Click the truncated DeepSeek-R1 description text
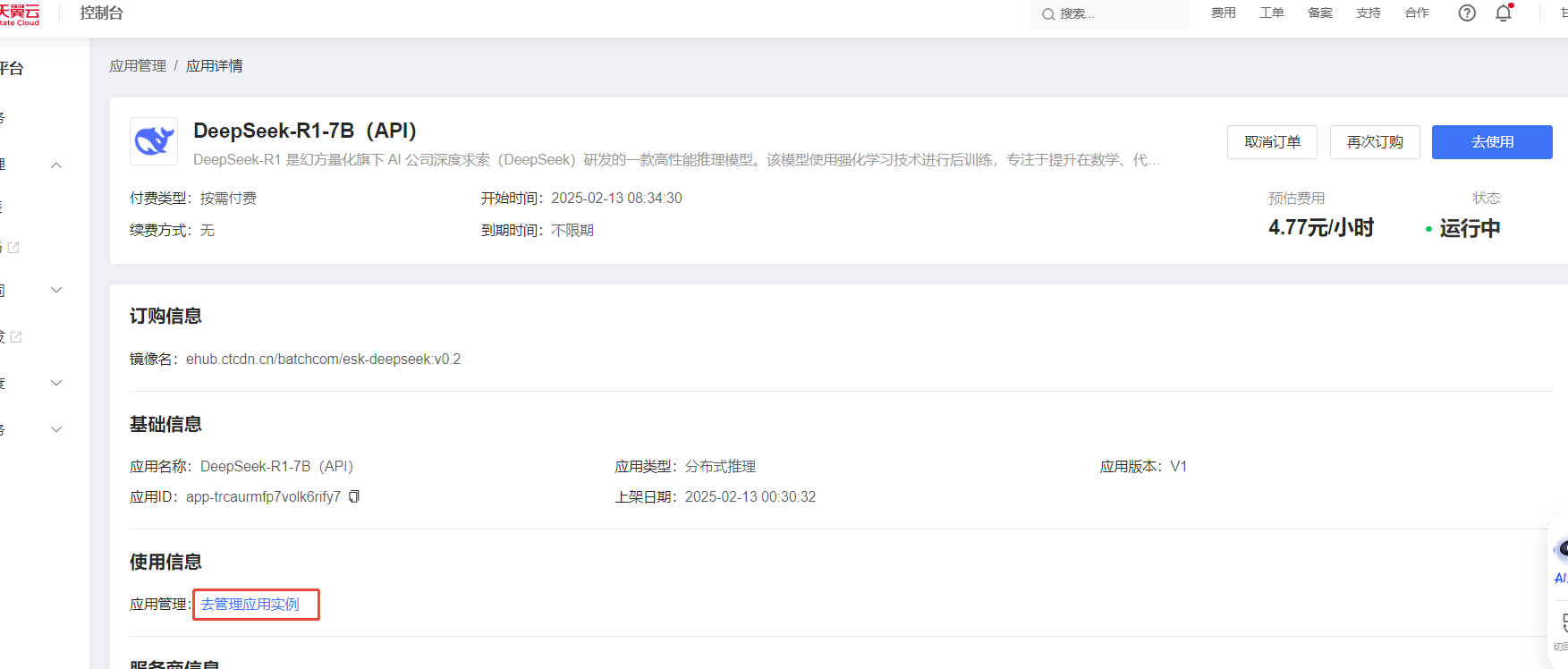 (x=677, y=160)
